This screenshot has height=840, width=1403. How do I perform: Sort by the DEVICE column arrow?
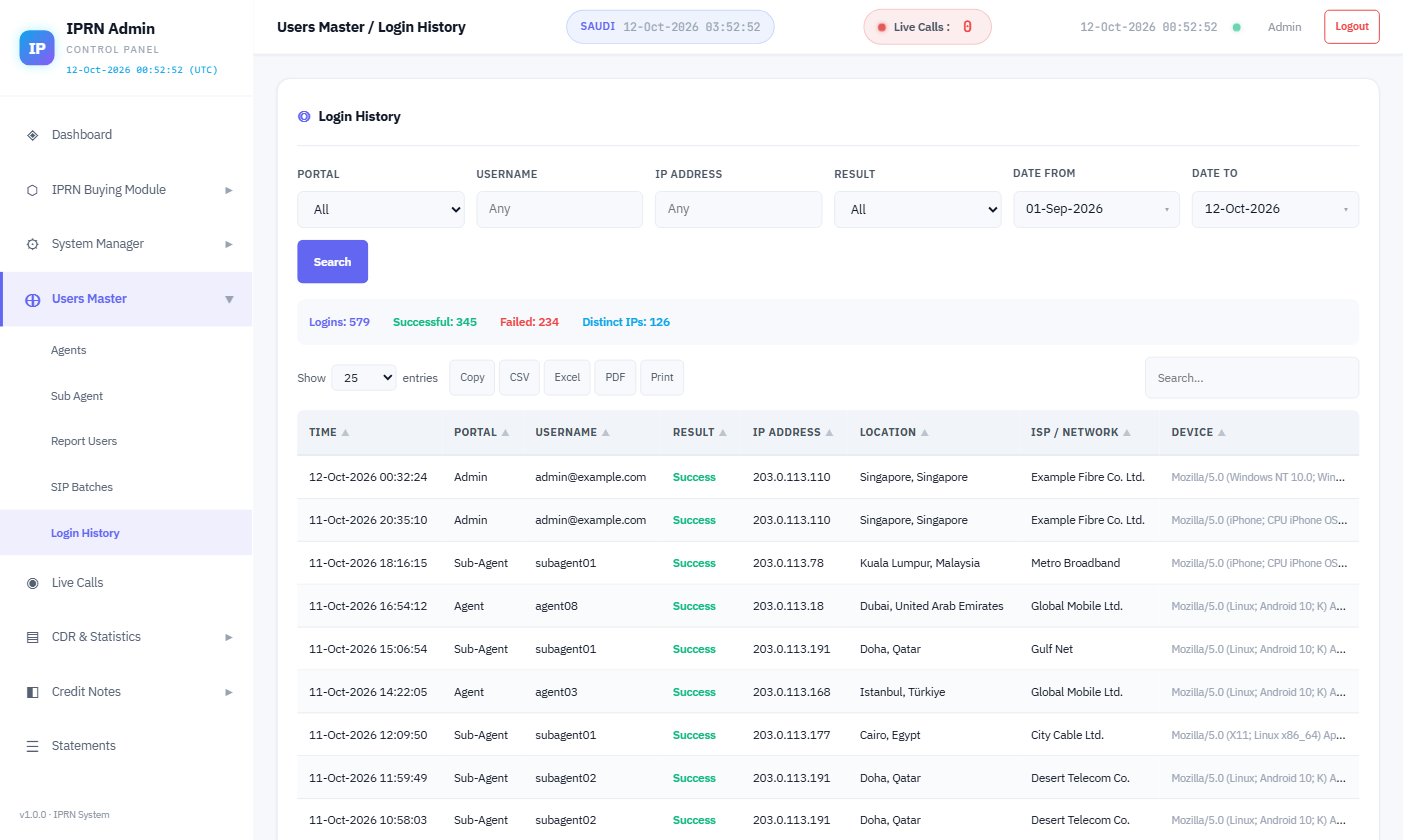pyautogui.click(x=1222, y=433)
